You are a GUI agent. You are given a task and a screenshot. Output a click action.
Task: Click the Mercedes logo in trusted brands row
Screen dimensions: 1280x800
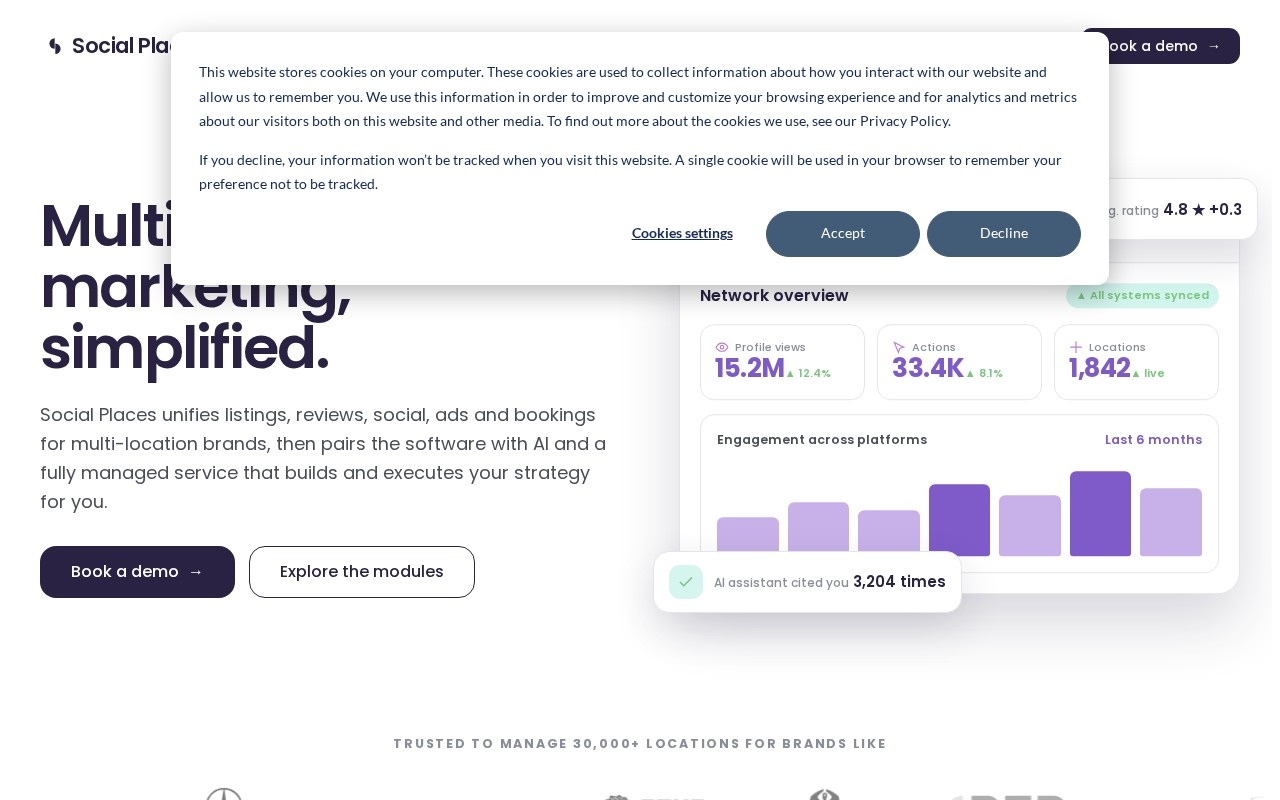click(x=224, y=795)
